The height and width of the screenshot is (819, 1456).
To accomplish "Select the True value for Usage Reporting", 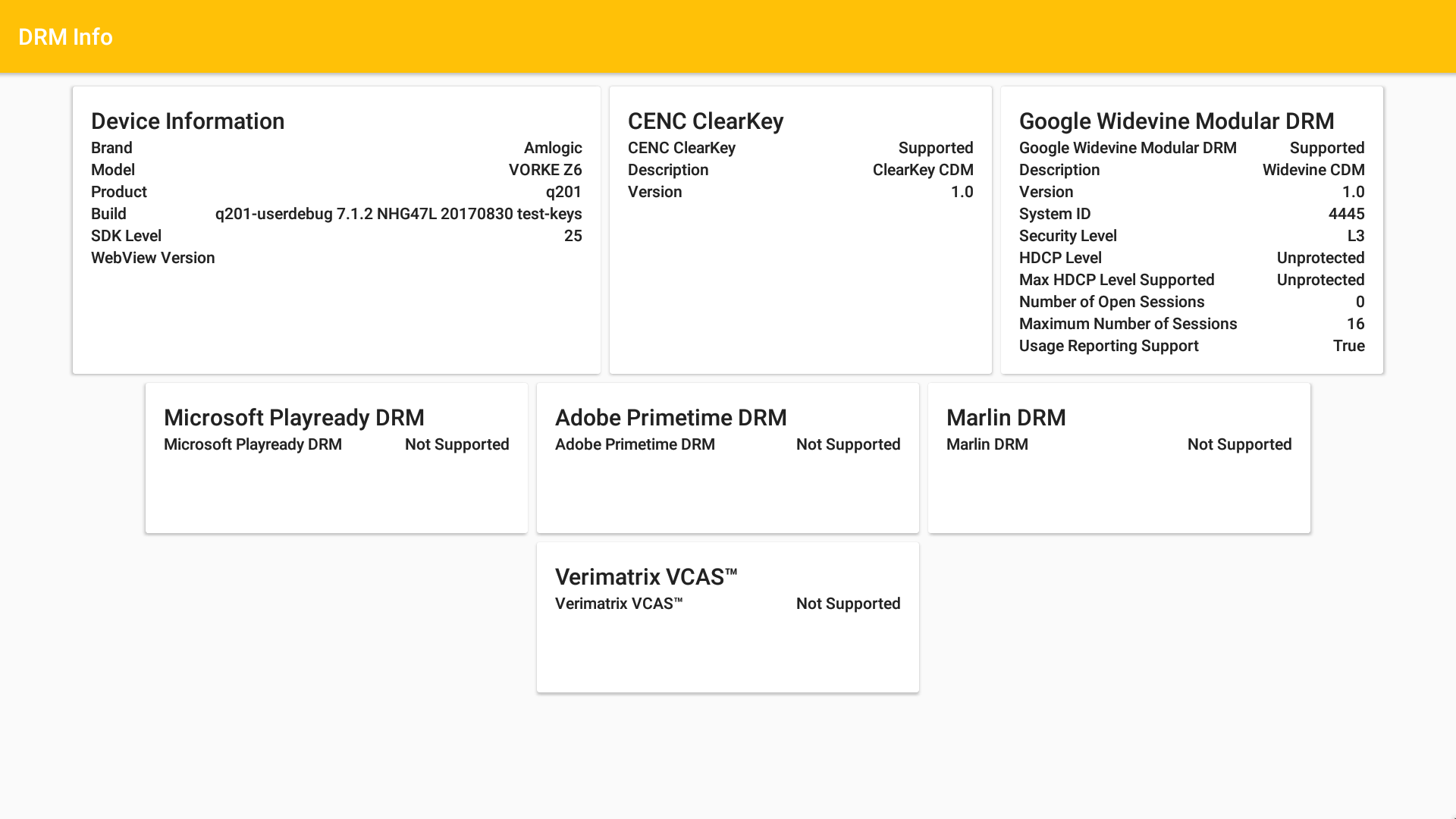I will 1349,346.
